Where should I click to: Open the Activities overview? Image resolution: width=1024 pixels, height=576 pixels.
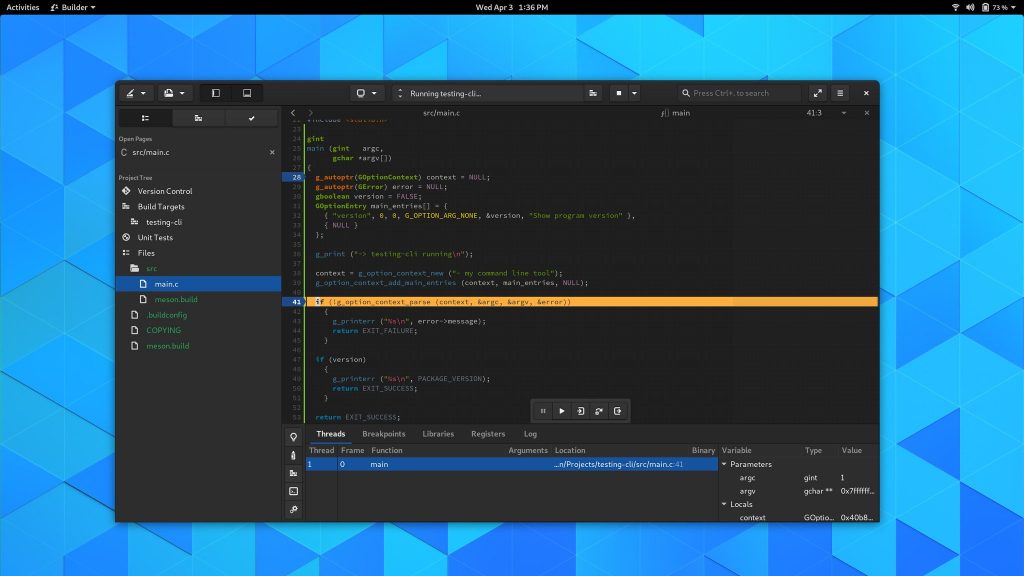[23, 7]
